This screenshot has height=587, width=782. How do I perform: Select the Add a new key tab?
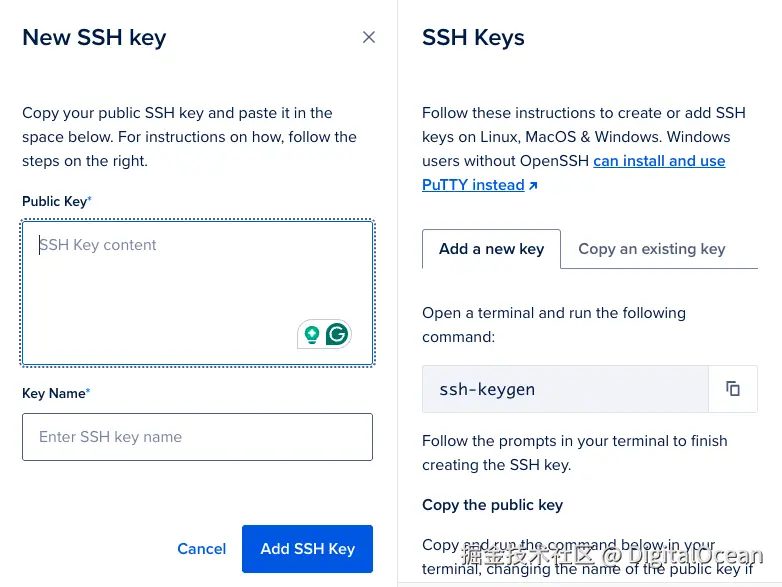[x=491, y=249]
